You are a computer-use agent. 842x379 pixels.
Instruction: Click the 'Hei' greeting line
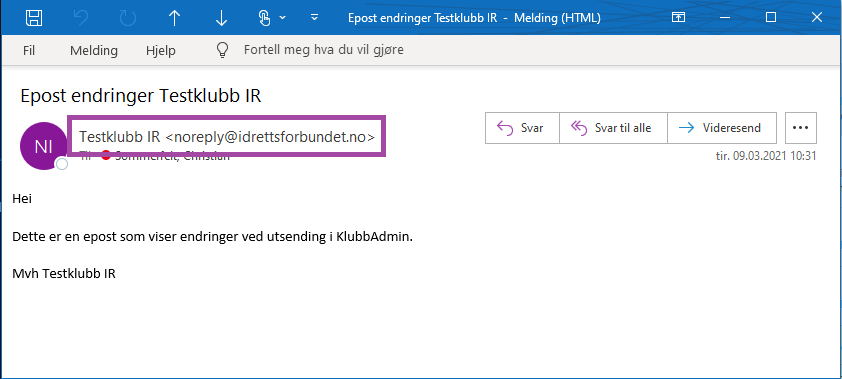point(22,199)
